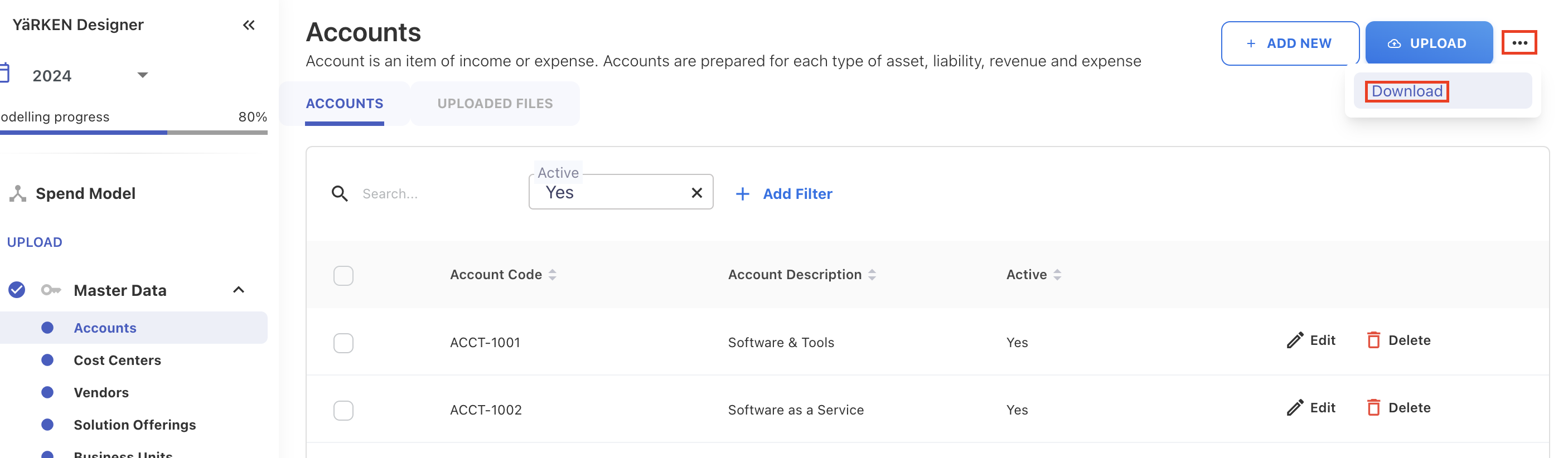
Task: Click the Add New button
Action: point(1289,43)
